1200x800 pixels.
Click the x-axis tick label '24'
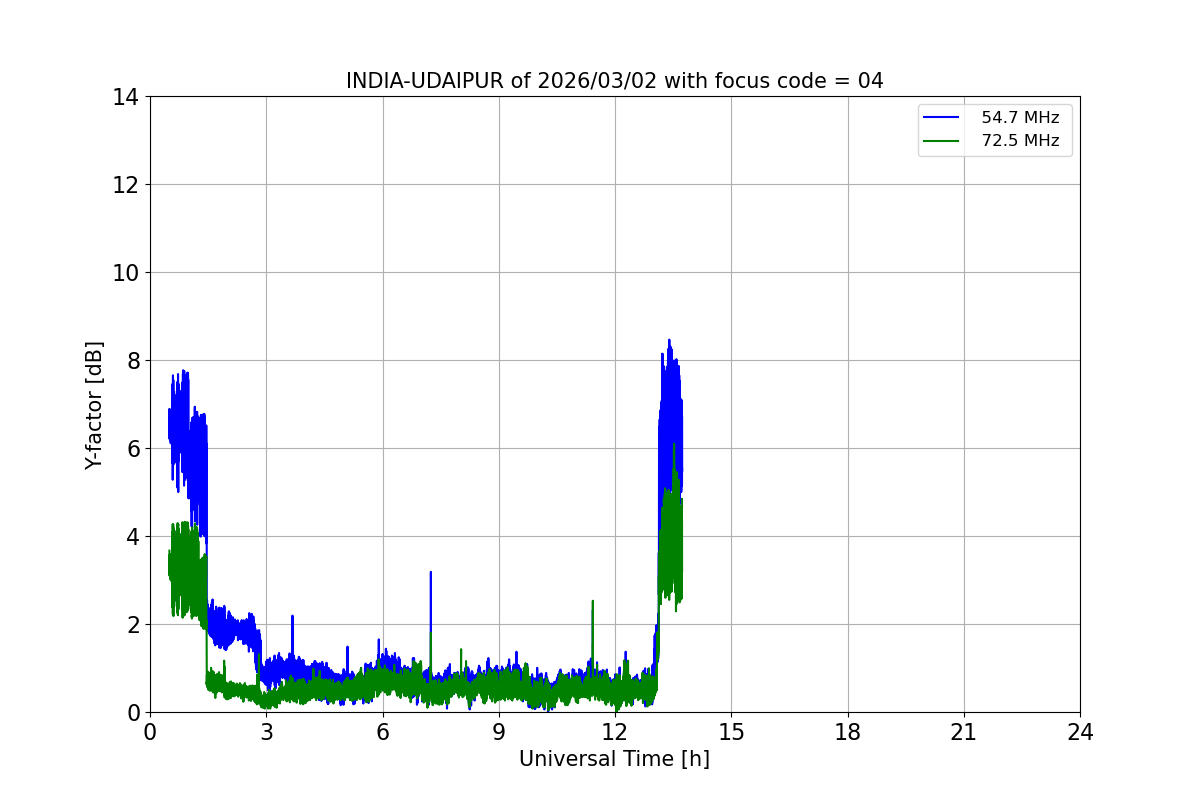coord(1080,732)
